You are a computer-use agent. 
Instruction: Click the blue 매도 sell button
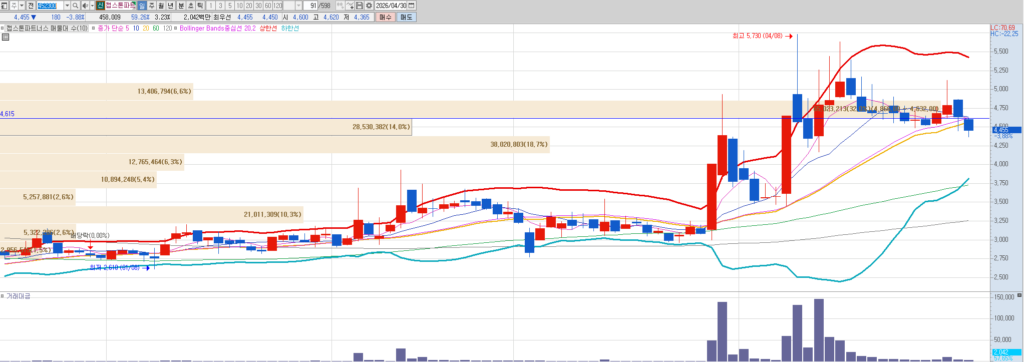point(406,17)
